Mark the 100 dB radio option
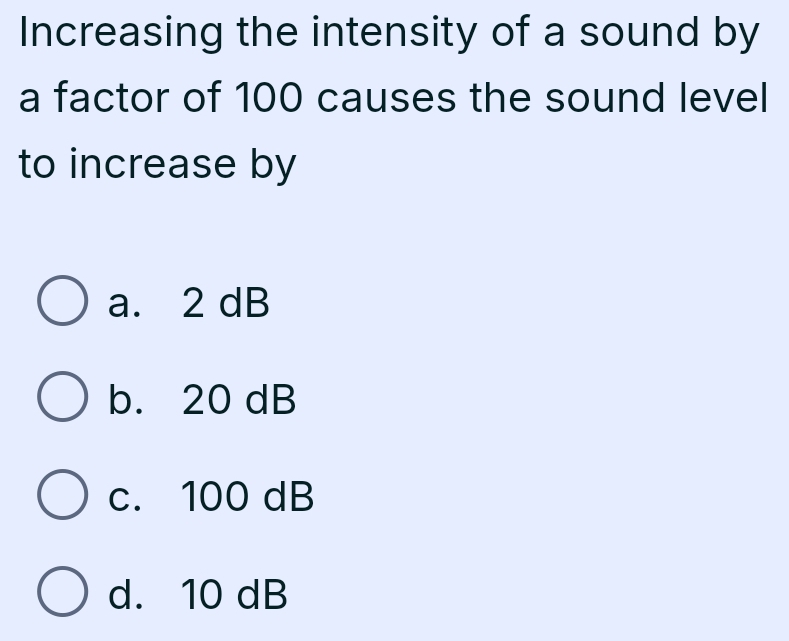 tap(62, 497)
